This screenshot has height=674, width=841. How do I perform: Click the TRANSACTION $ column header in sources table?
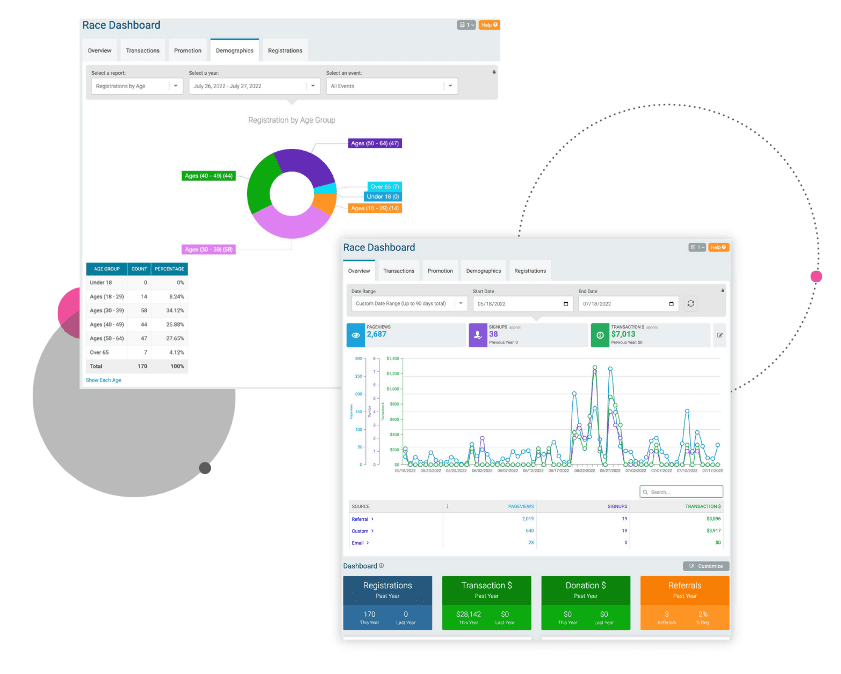(x=703, y=506)
